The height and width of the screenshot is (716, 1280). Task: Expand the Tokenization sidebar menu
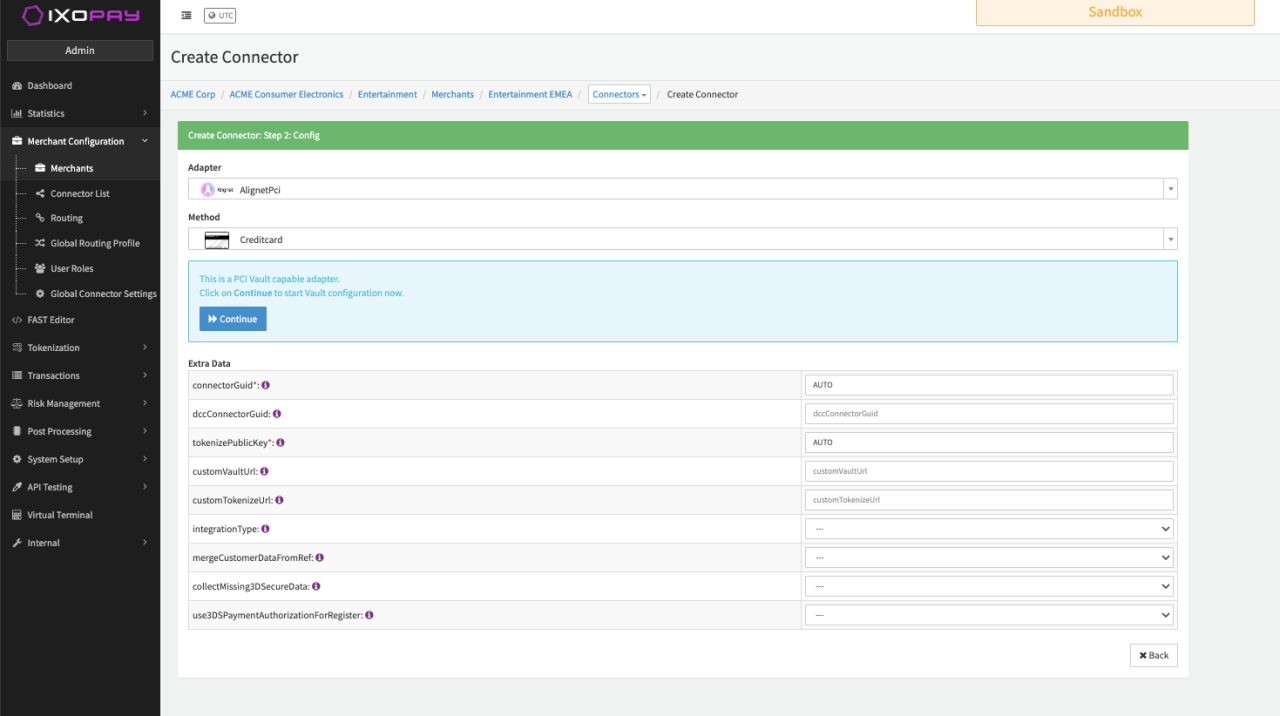coord(80,348)
